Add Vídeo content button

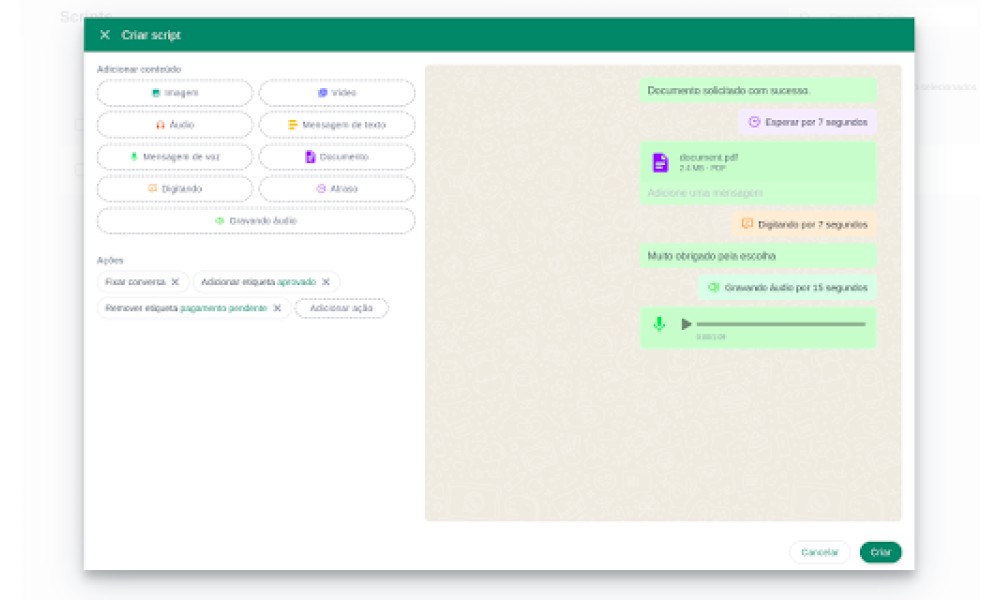click(x=337, y=93)
